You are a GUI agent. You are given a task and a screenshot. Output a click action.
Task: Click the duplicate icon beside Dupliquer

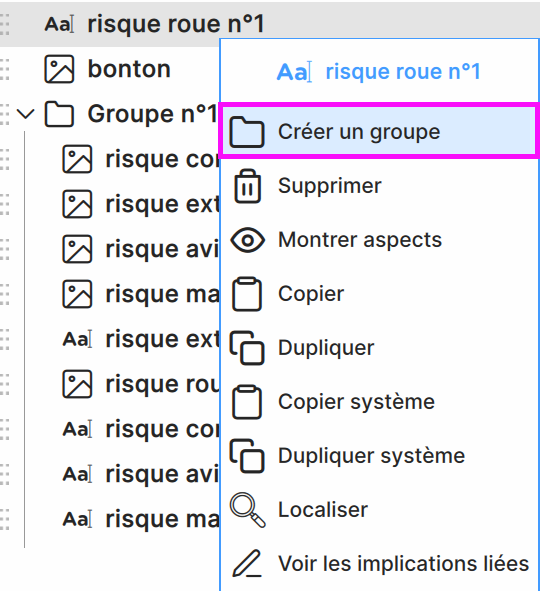click(x=247, y=348)
